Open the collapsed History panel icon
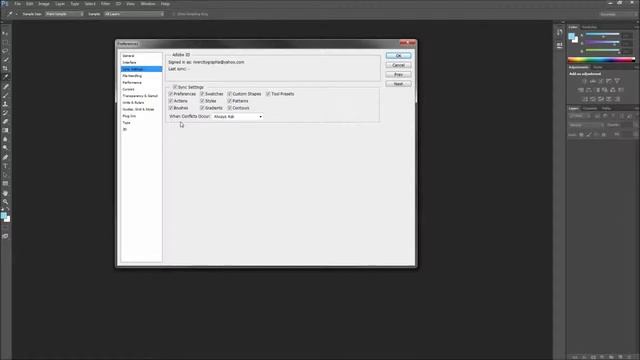 click(560, 32)
